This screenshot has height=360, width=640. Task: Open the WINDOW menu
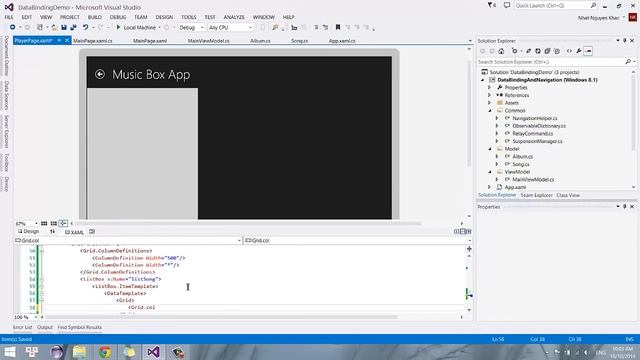264,17
